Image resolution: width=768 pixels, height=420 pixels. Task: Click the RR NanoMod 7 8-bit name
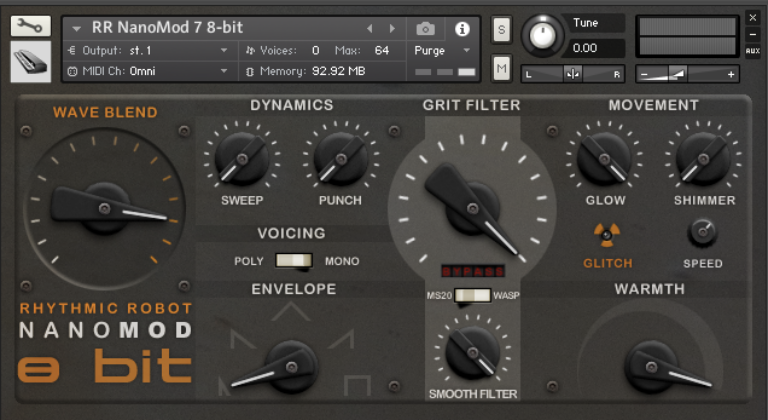click(x=167, y=27)
